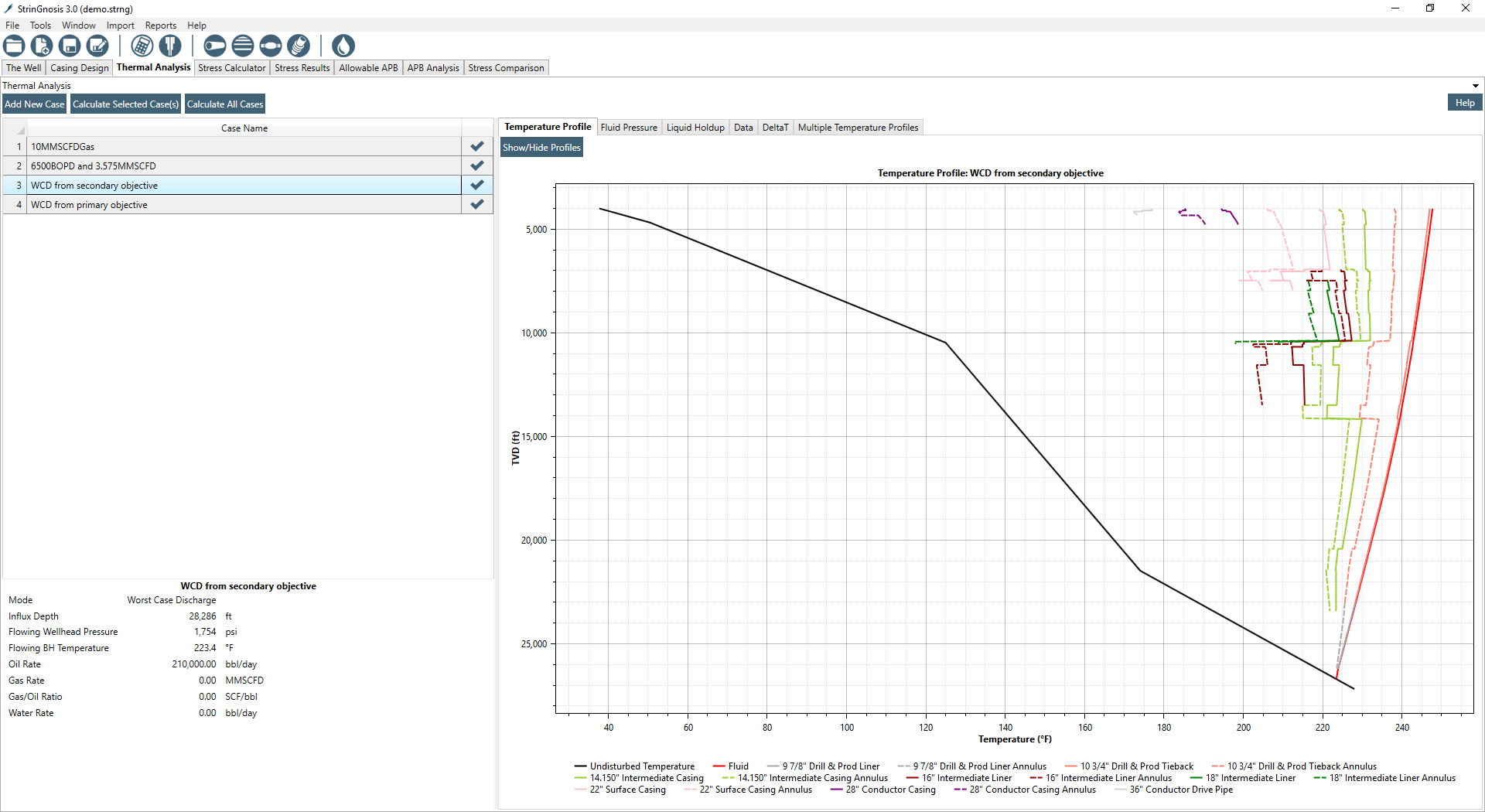Click the Oil Rate value 210,000.00
The width and height of the screenshot is (1485, 812).
pos(194,664)
